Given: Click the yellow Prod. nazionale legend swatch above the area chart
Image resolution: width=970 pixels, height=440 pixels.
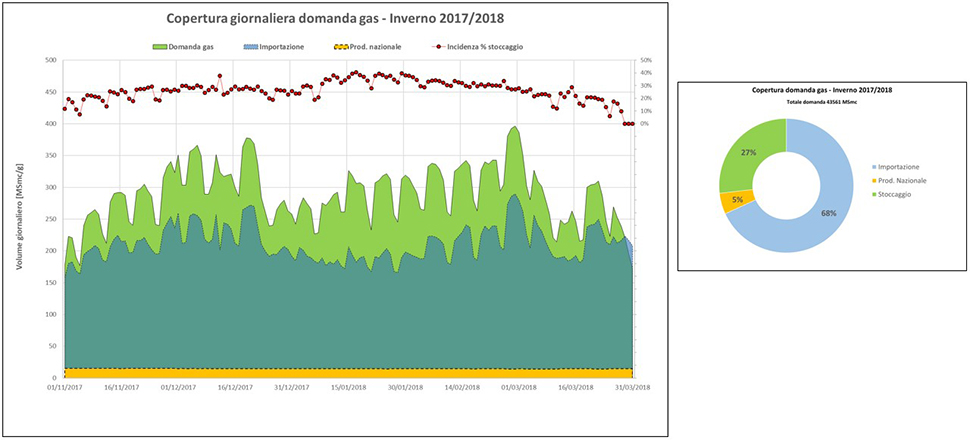Looking at the screenshot, I should (x=341, y=46).
